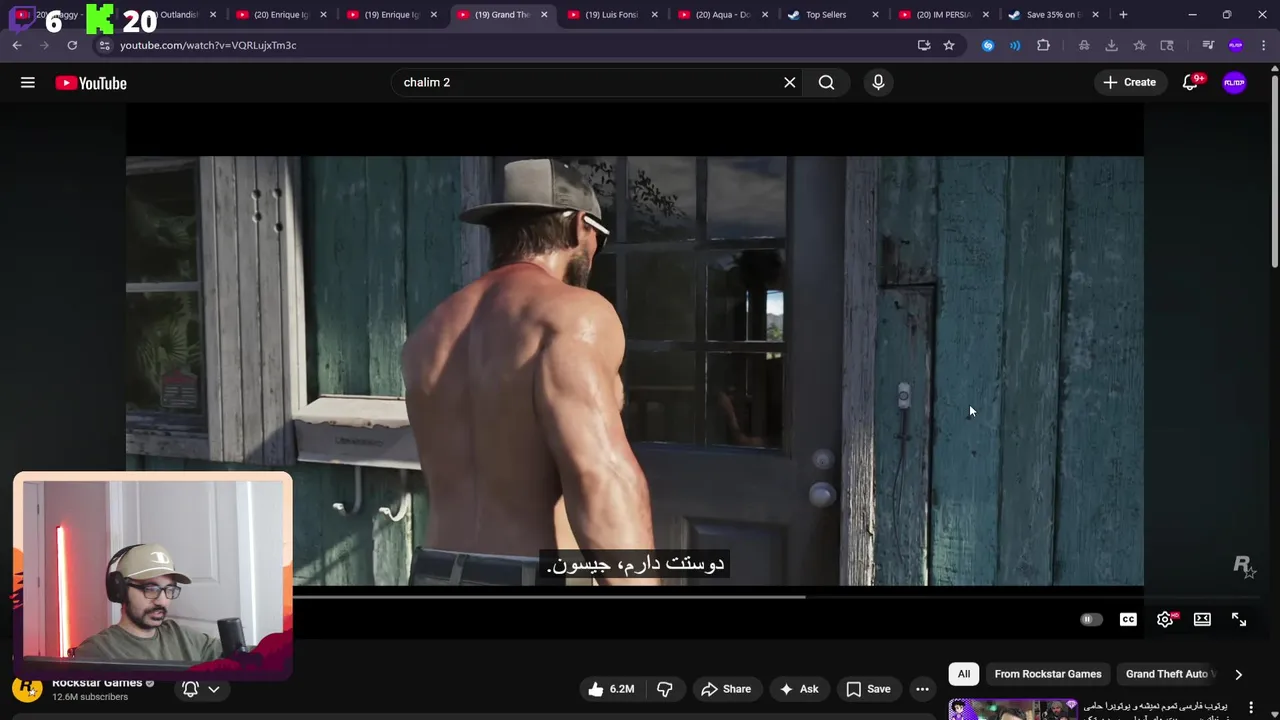Switch to the IM PERSIA tab
1280x720 pixels.
point(944,15)
